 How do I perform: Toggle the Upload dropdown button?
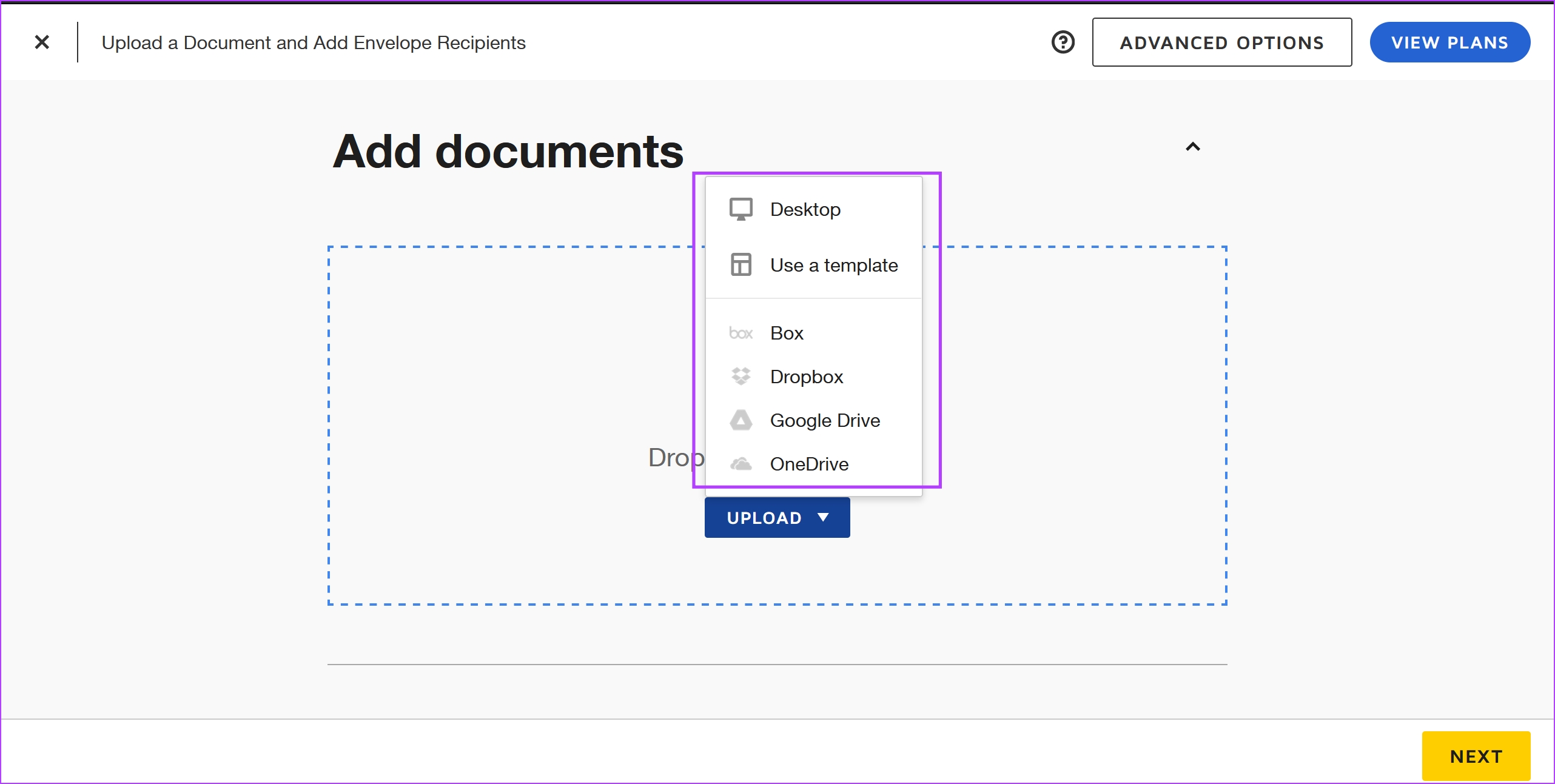pyautogui.click(x=777, y=517)
